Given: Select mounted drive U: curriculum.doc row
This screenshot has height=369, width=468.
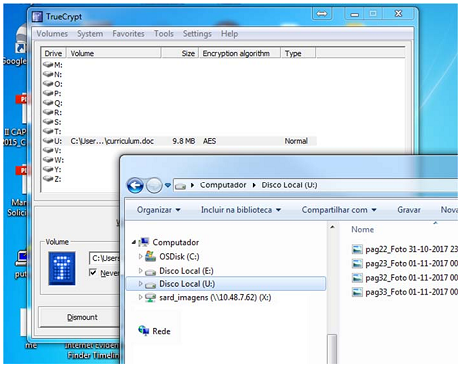Looking at the screenshot, I should [x=179, y=141].
